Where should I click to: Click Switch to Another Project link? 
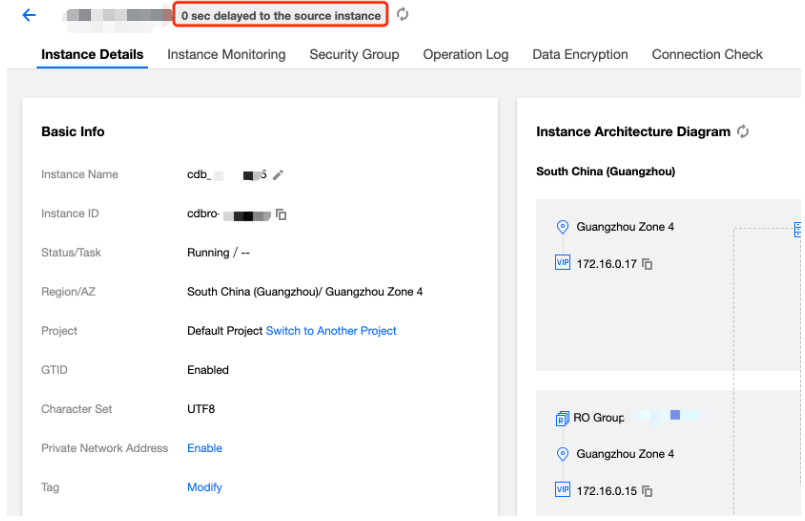point(331,331)
